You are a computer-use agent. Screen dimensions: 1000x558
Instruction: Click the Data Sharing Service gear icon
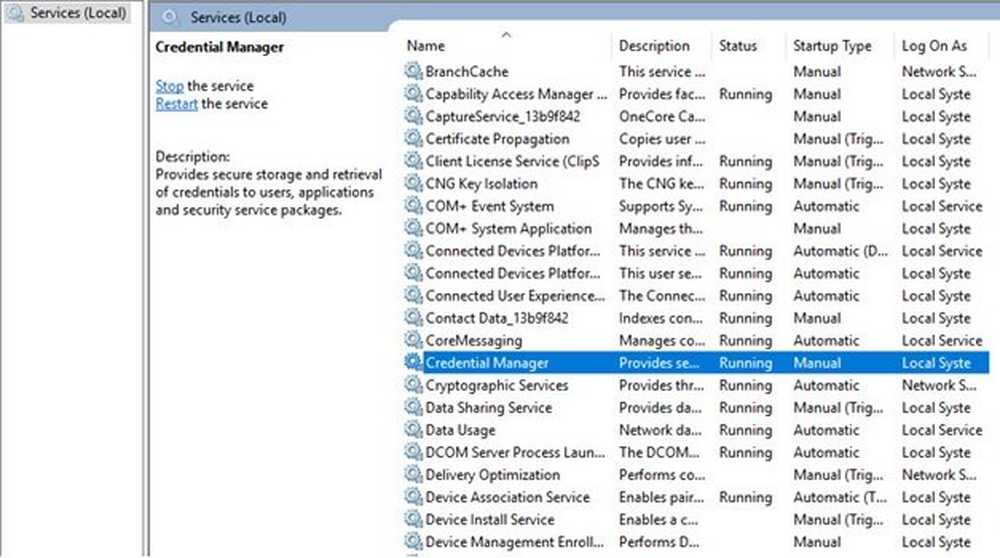point(413,407)
